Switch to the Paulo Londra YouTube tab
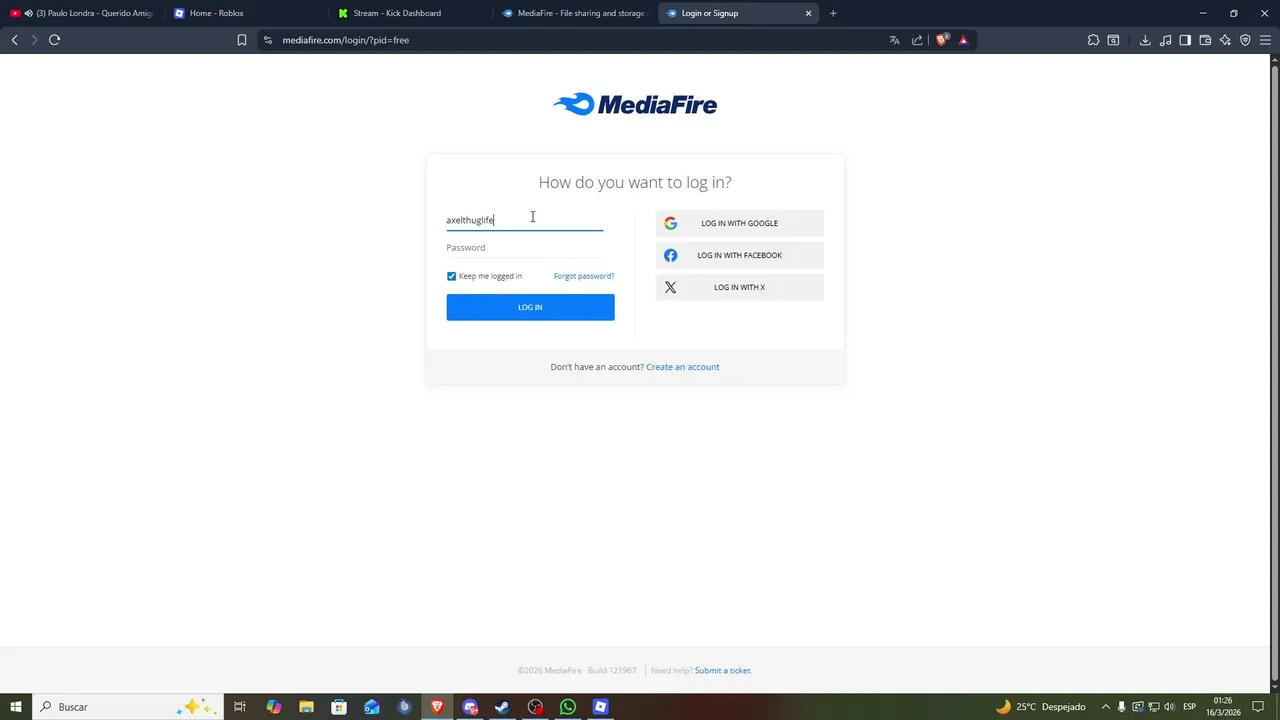 82,13
